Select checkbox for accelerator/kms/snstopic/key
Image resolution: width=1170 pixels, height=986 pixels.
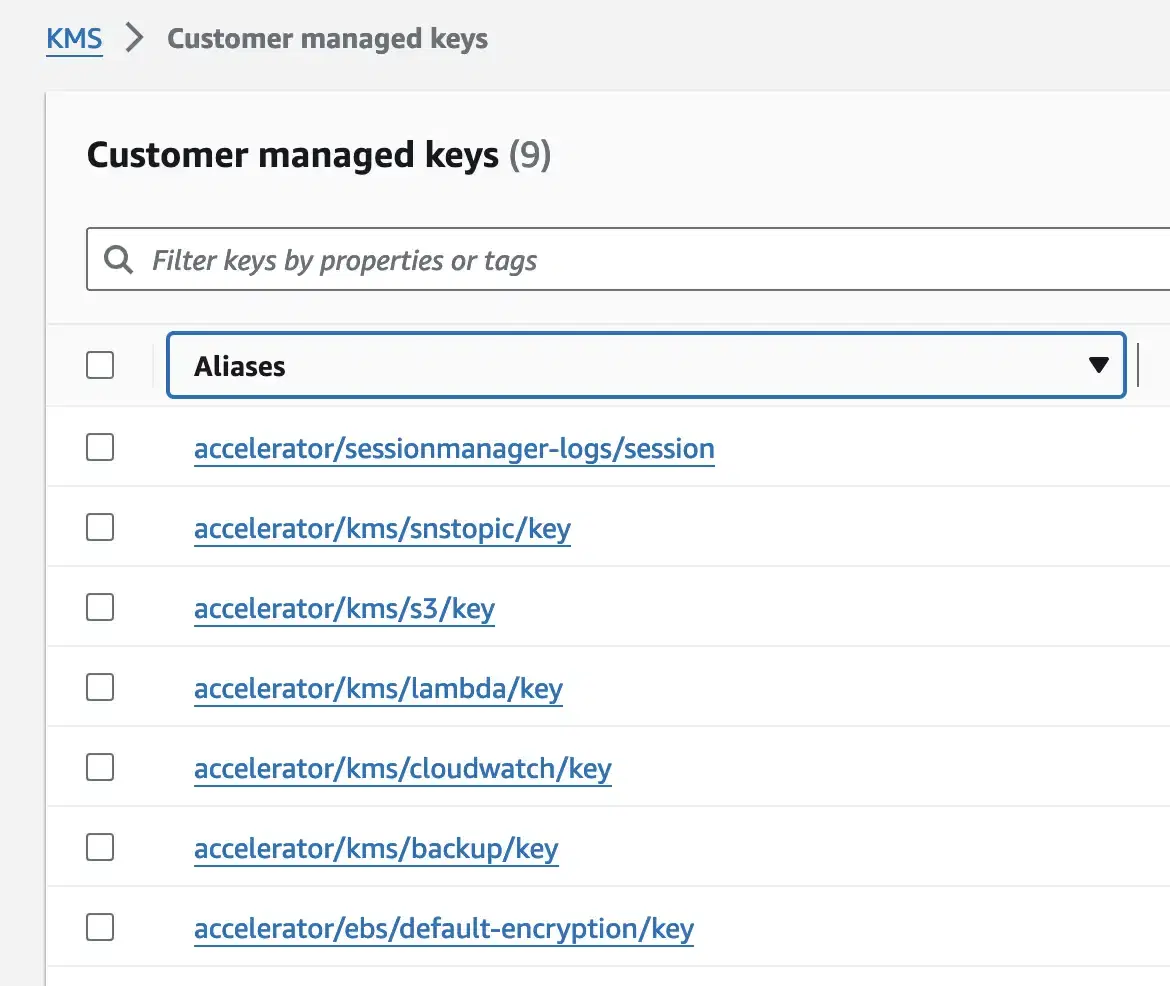100,527
